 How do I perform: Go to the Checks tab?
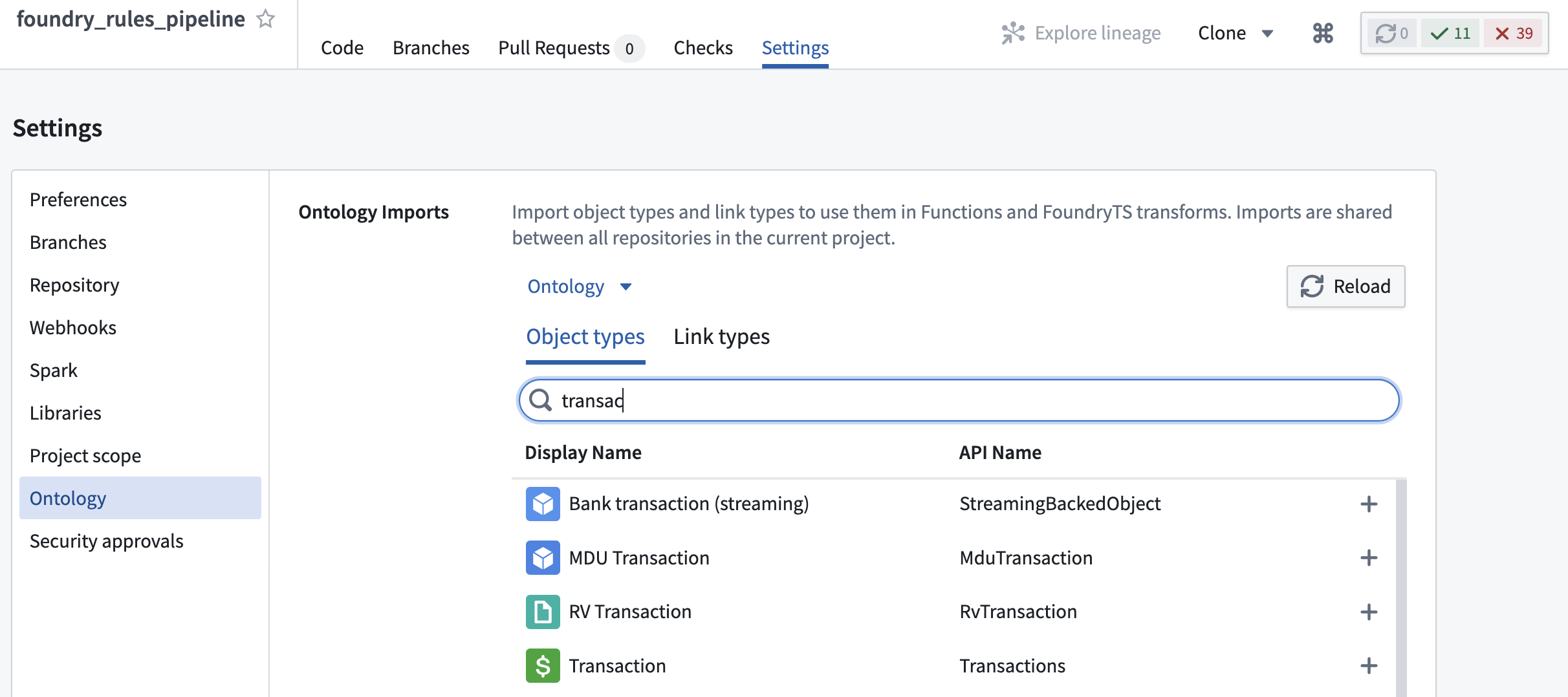(703, 48)
